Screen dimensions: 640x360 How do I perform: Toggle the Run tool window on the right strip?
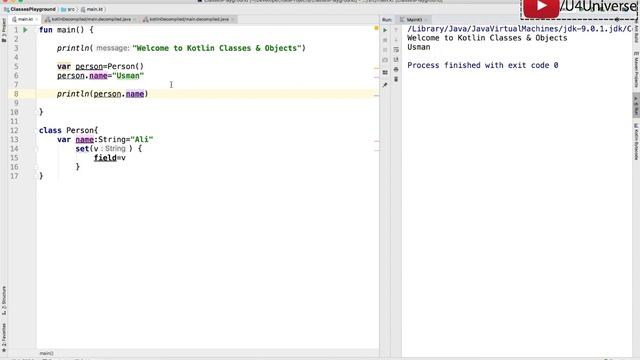pyautogui.click(x=636, y=106)
